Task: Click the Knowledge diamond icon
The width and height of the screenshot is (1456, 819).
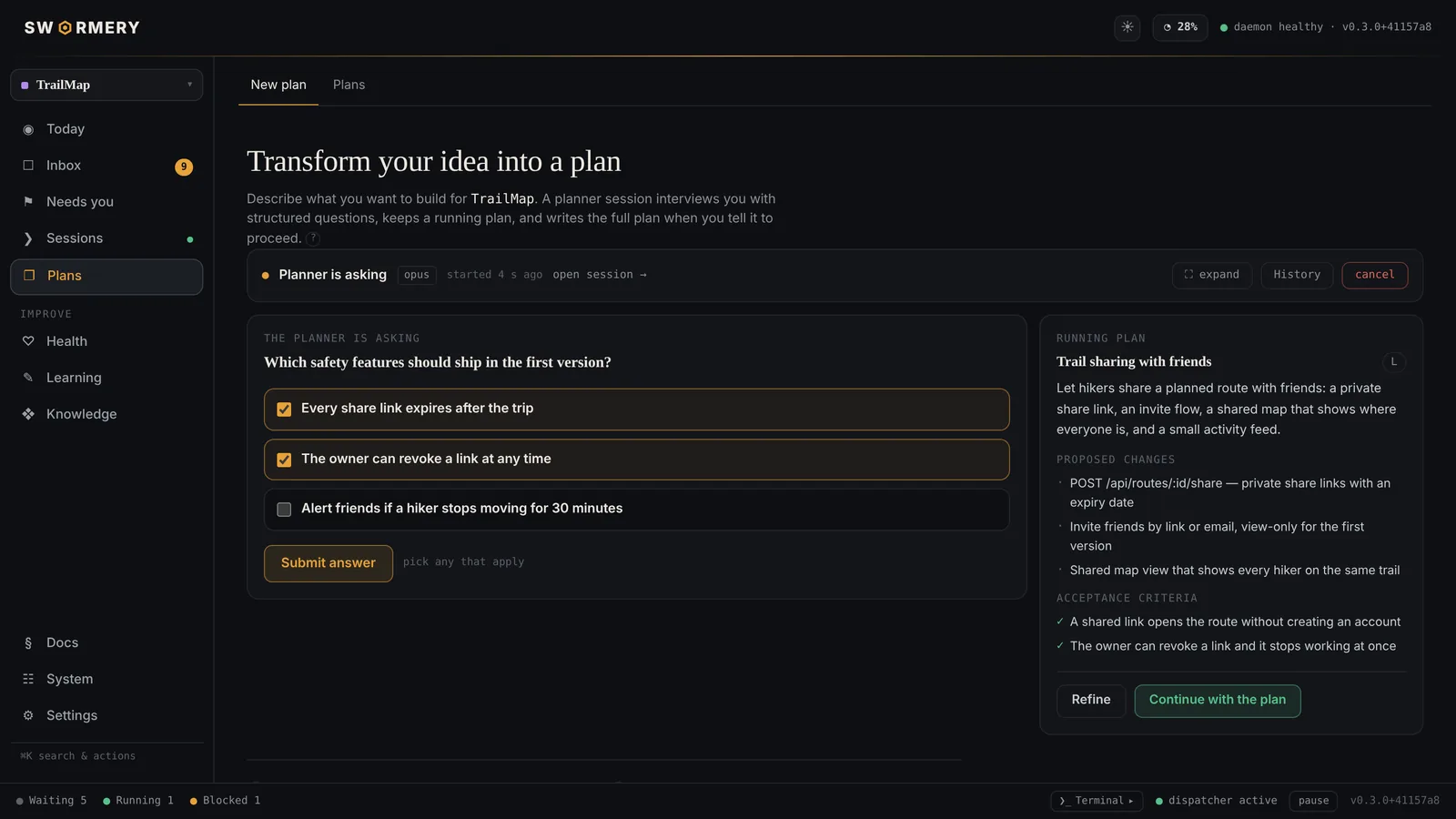Action: (28, 414)
